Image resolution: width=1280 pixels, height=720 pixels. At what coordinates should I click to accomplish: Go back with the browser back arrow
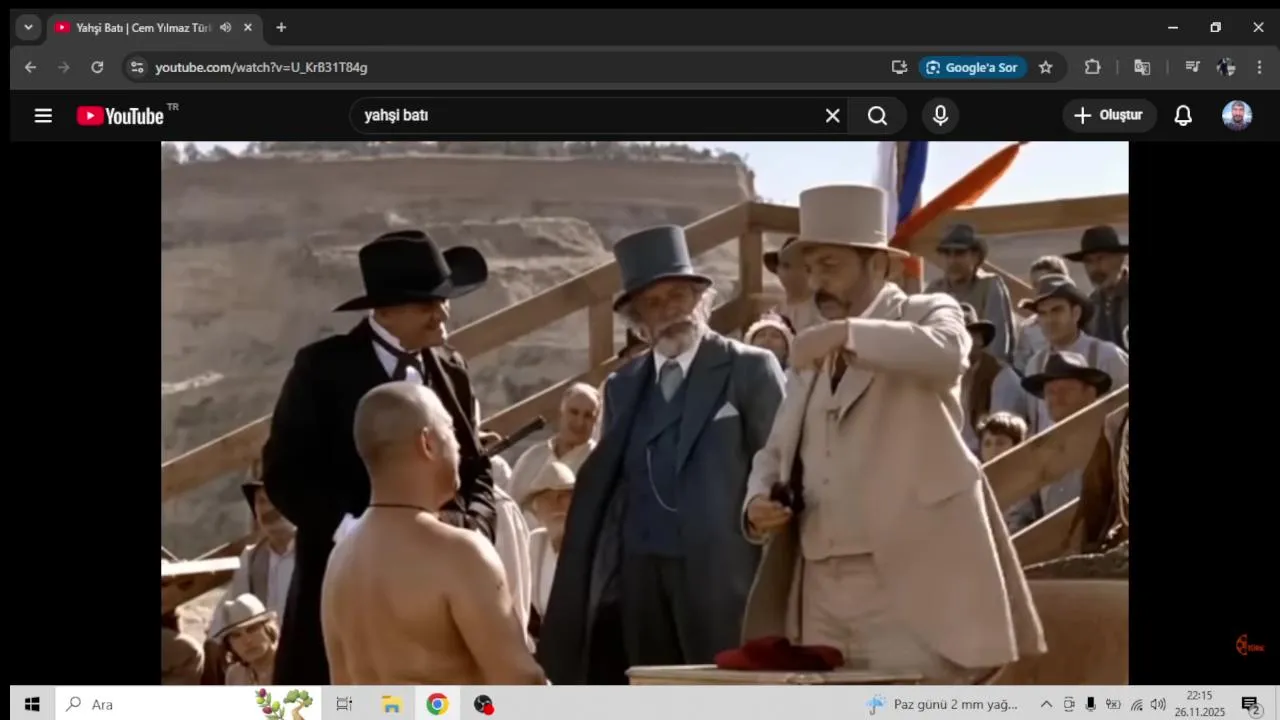(x=30, y=67)
